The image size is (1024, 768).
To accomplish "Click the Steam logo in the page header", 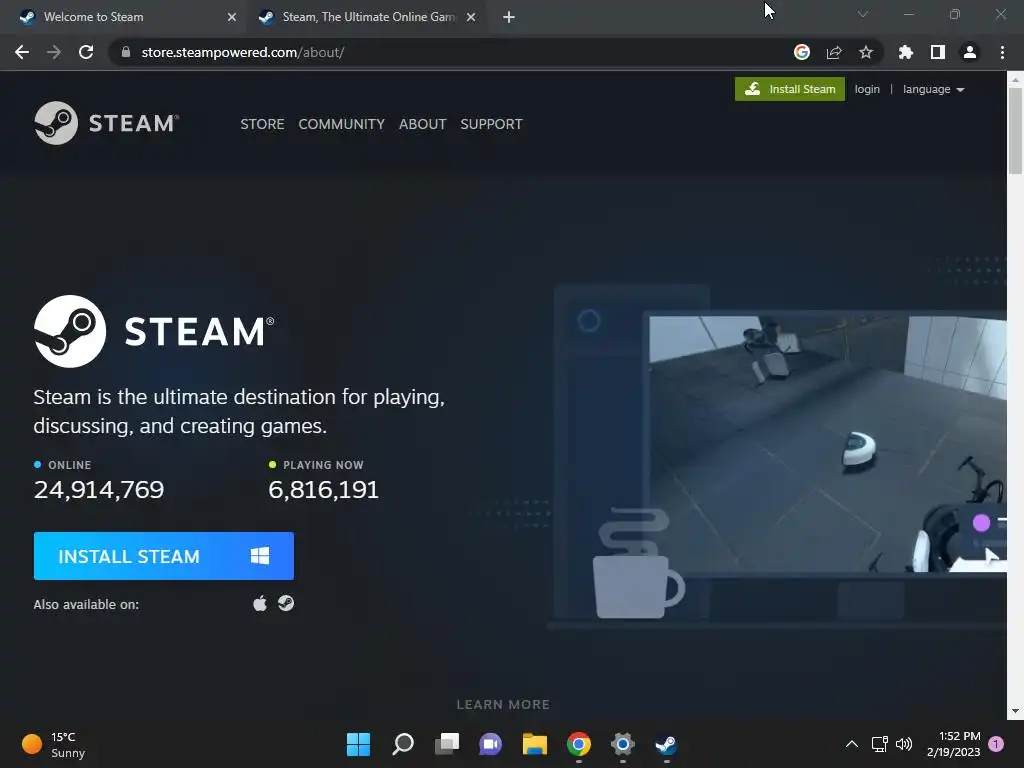I will coord(106,123).
